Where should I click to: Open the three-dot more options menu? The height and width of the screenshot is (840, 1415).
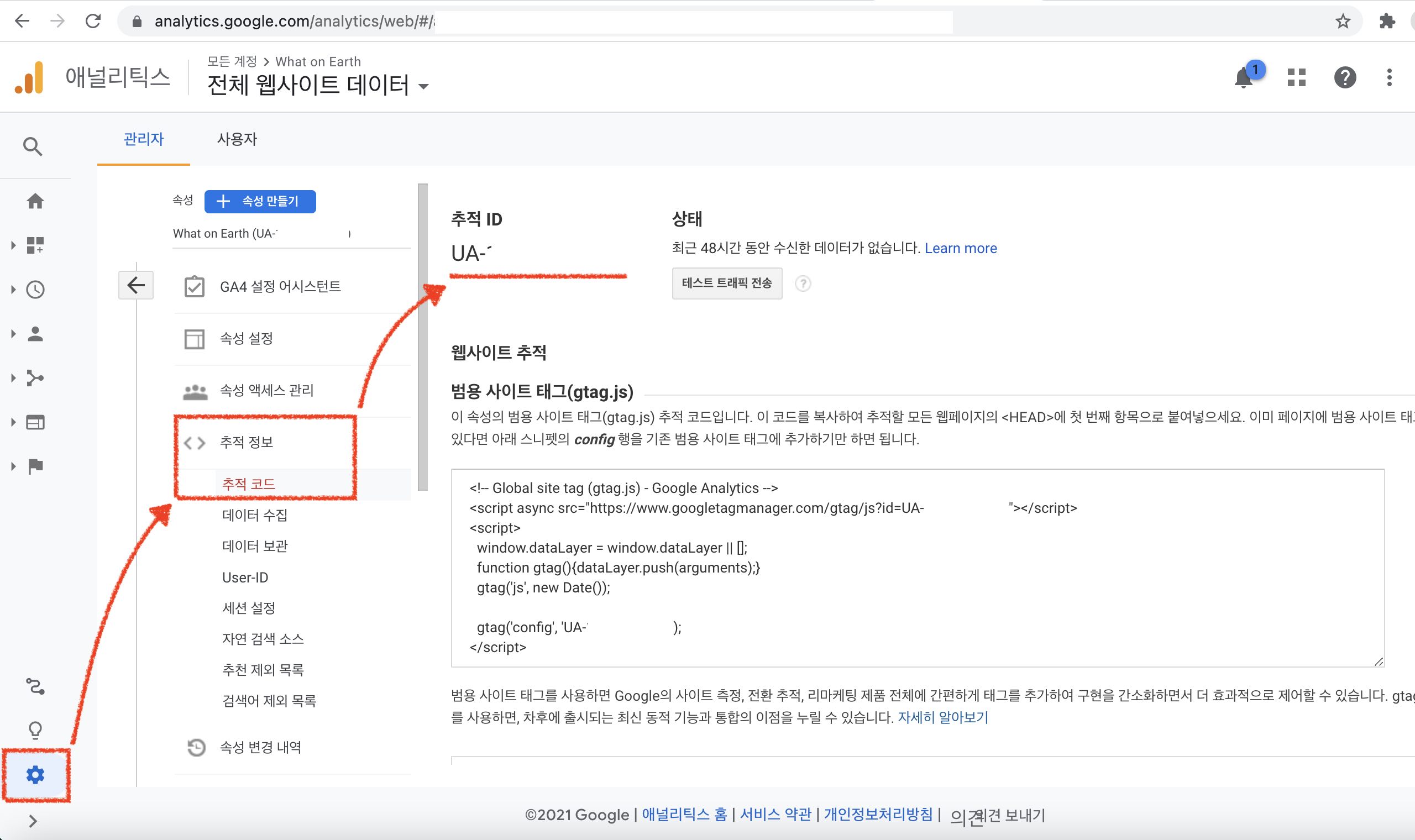tap(1389, 77)
